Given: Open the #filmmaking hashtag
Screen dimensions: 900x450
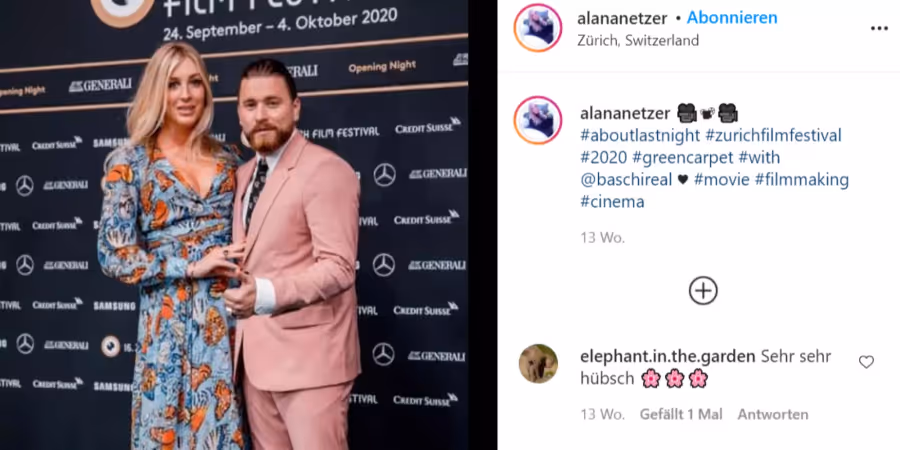Looking at the screenshot, I should 801,180.
